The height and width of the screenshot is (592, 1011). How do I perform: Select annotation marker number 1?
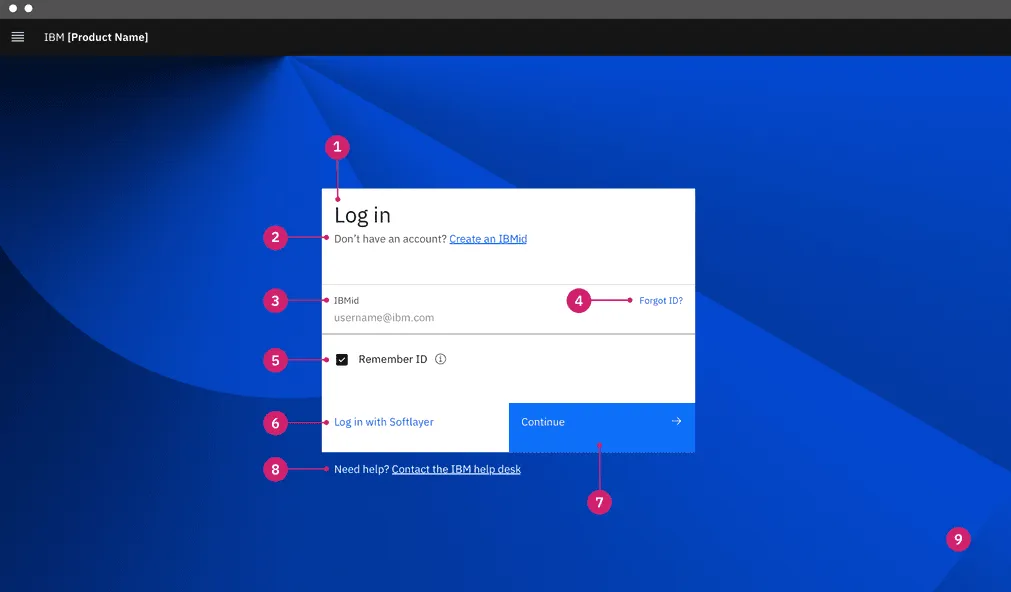click(337, 147)
